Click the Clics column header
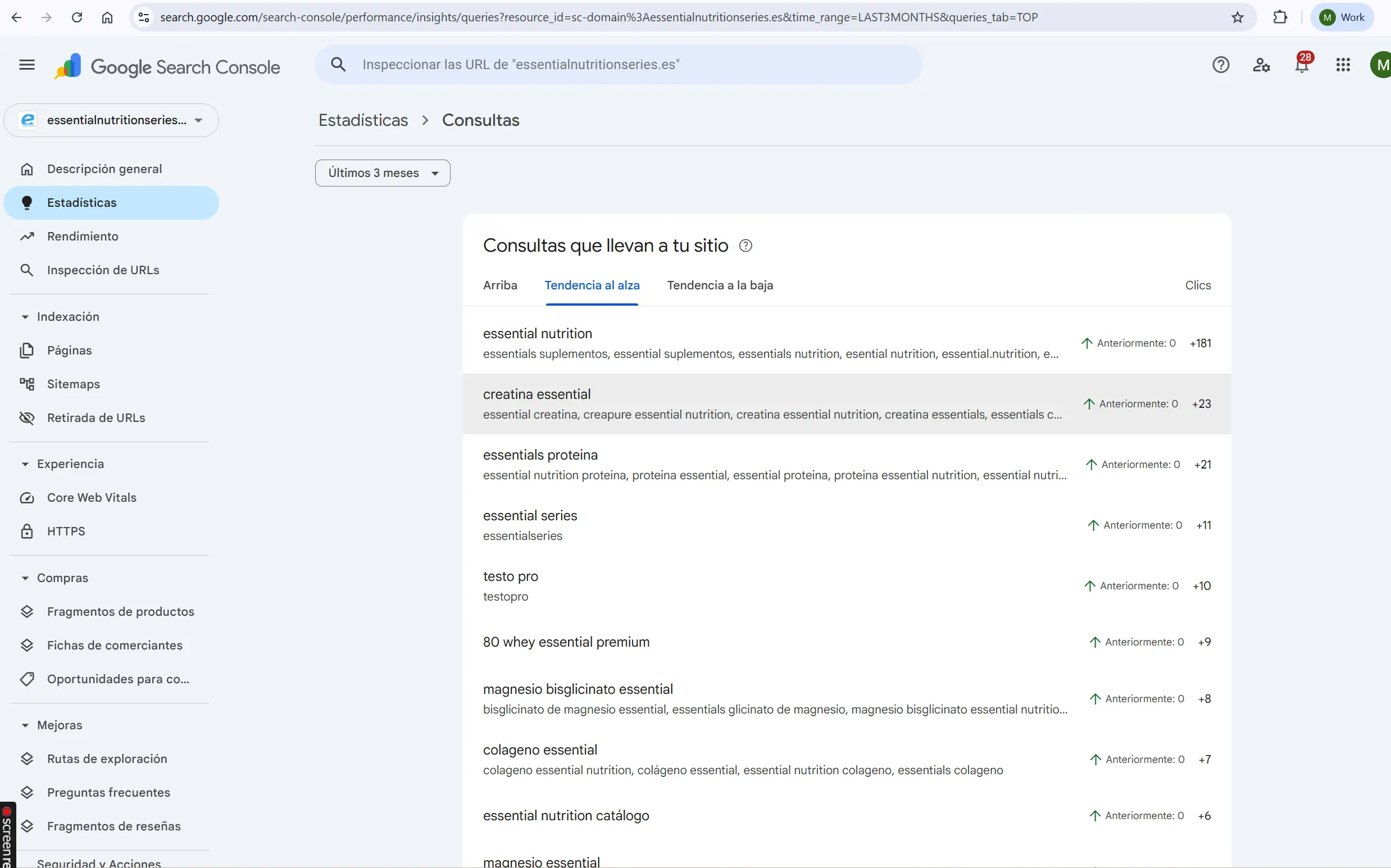Viewport: 1391px width, 868px height. point(1198,285)
